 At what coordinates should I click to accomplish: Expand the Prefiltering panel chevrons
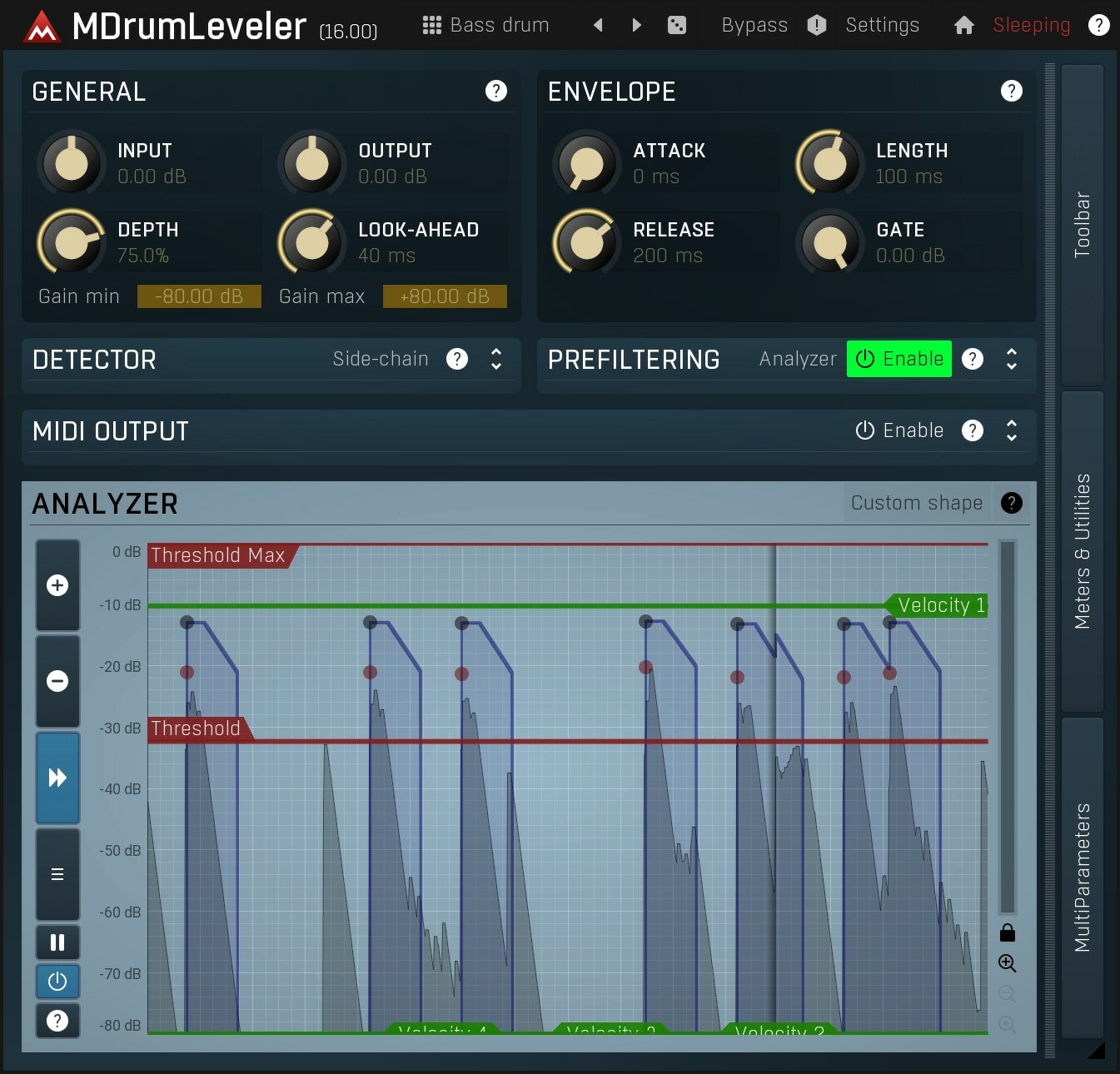click(1012, 359)
